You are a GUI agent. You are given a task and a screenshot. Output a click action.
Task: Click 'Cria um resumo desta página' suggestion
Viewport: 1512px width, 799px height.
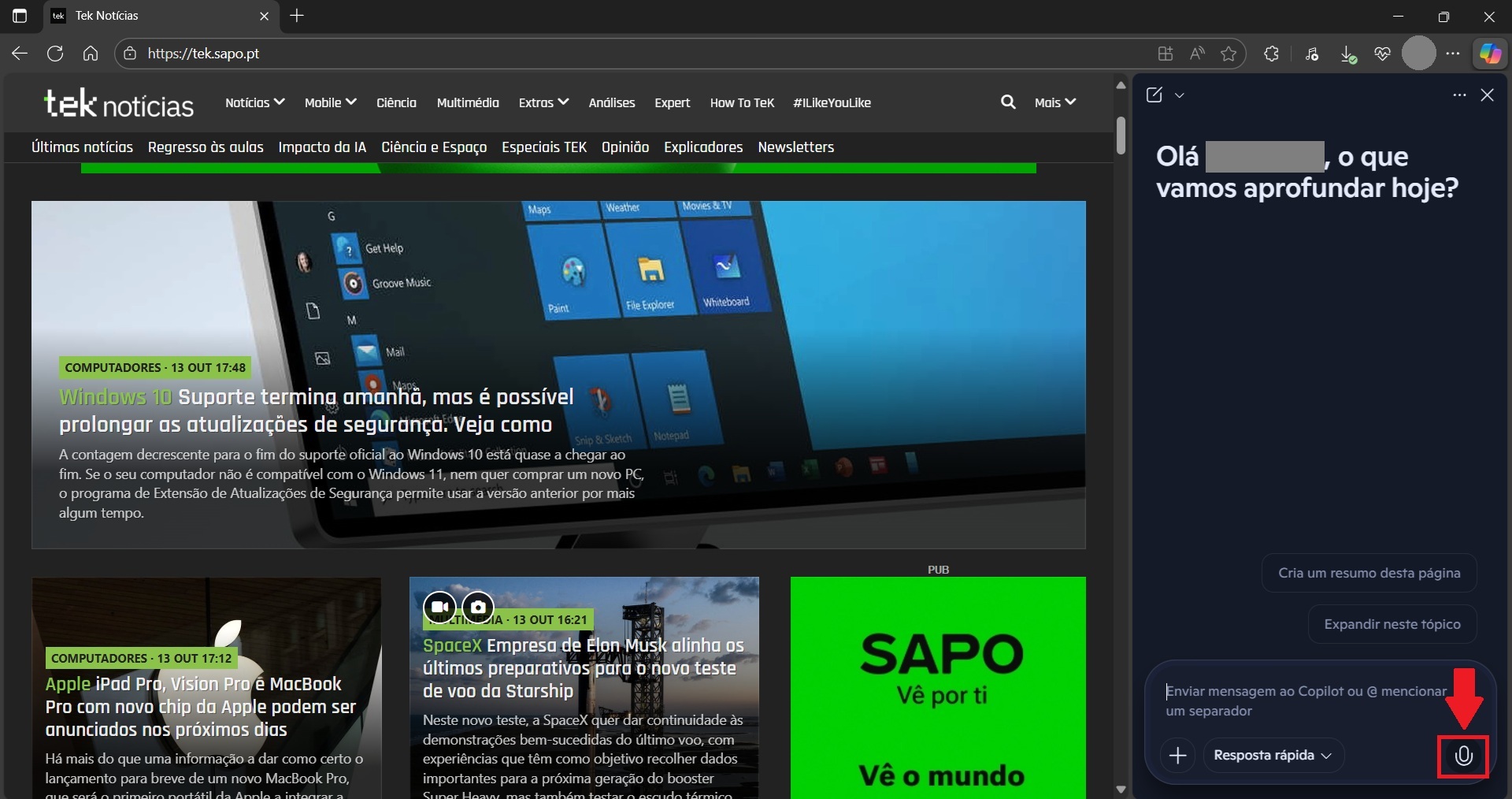[1369, 573]
